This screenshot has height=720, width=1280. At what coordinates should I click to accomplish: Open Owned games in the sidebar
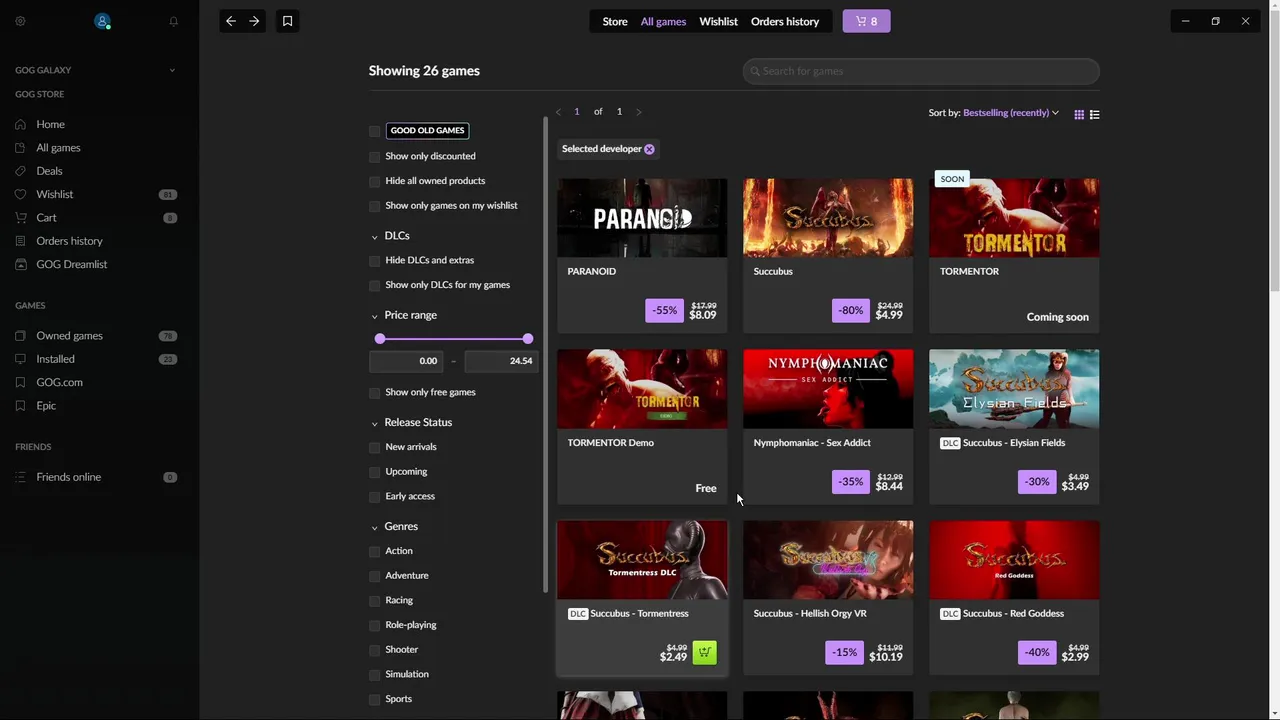pyautogui.click(x=69, y=336)
